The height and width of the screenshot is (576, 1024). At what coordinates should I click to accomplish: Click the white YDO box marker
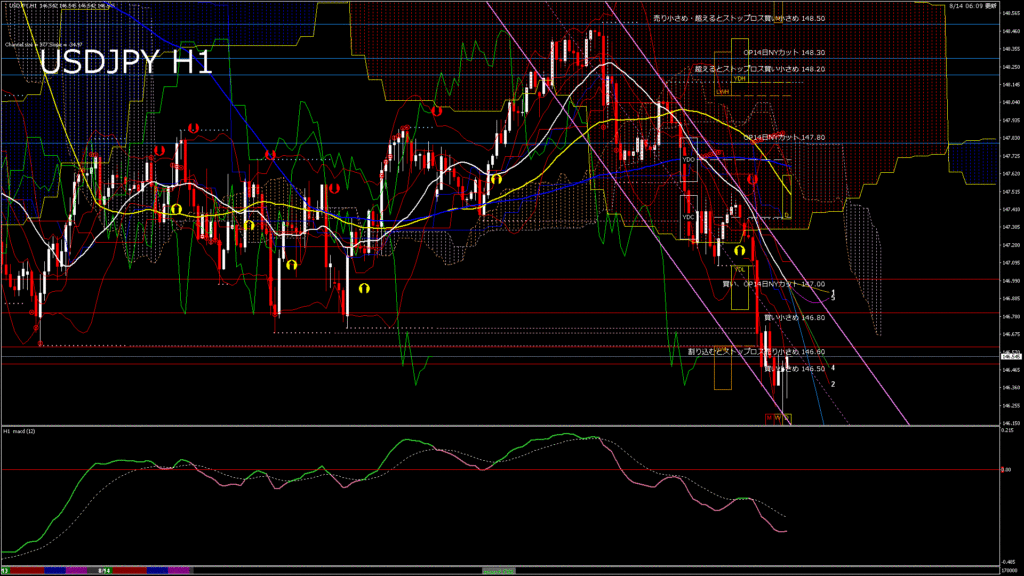coord(688,159)
